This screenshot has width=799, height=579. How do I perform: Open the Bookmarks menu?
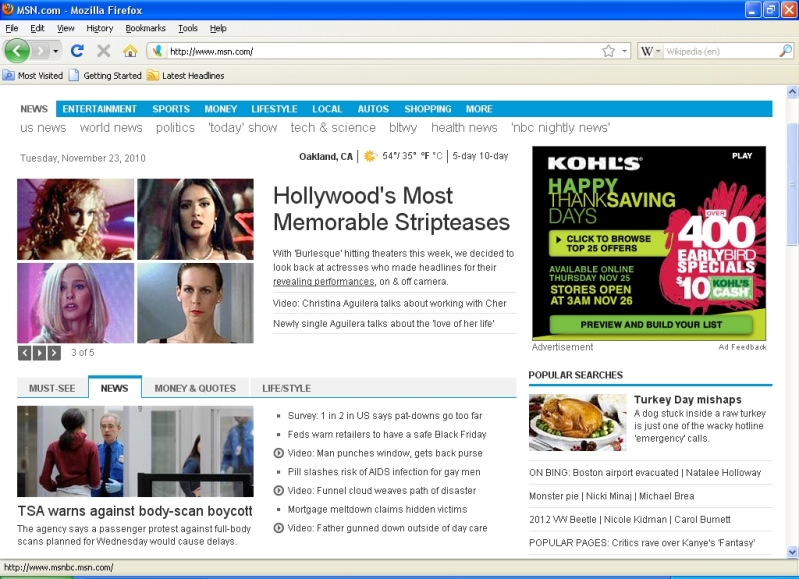tap(145, 28)
